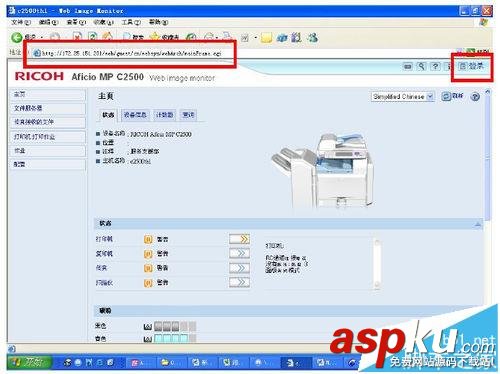
Task: Switch to the 设备信息 tab
Action: pyautogui.click(x=135, y=115)
